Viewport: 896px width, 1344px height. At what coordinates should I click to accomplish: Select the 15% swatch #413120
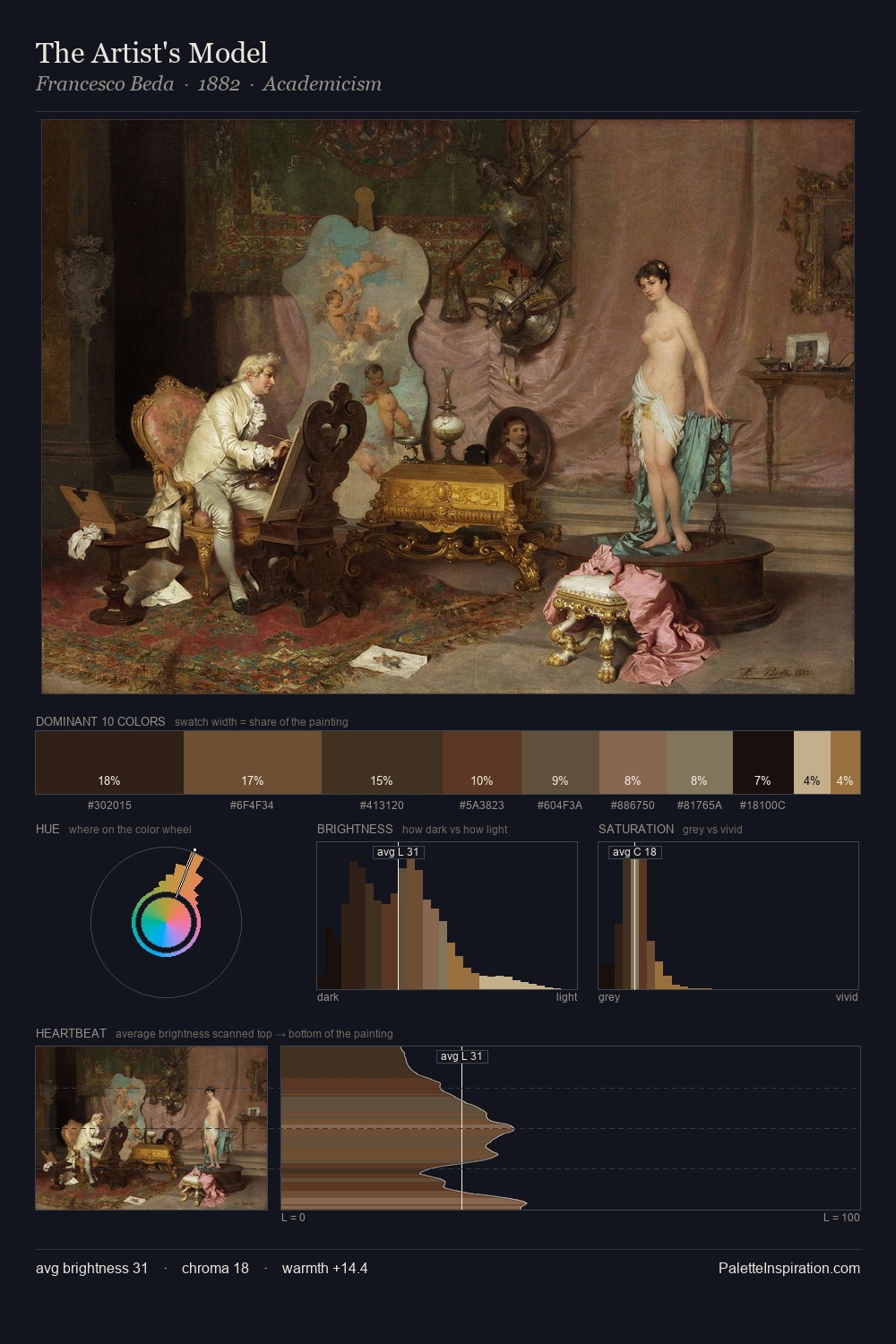tap(382, 762)
